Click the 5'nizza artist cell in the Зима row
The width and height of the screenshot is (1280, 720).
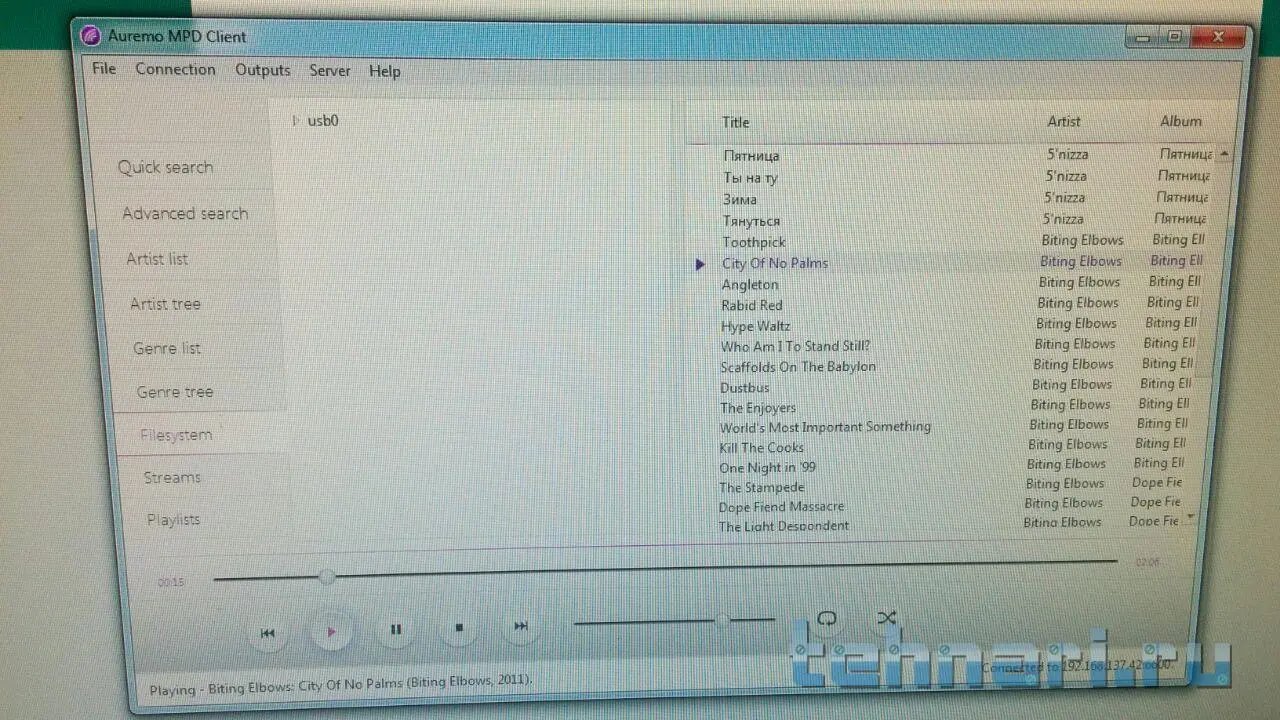tap(1065, 198)
